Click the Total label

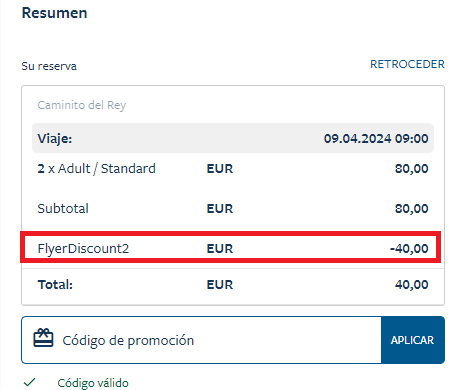coord(55,285)
